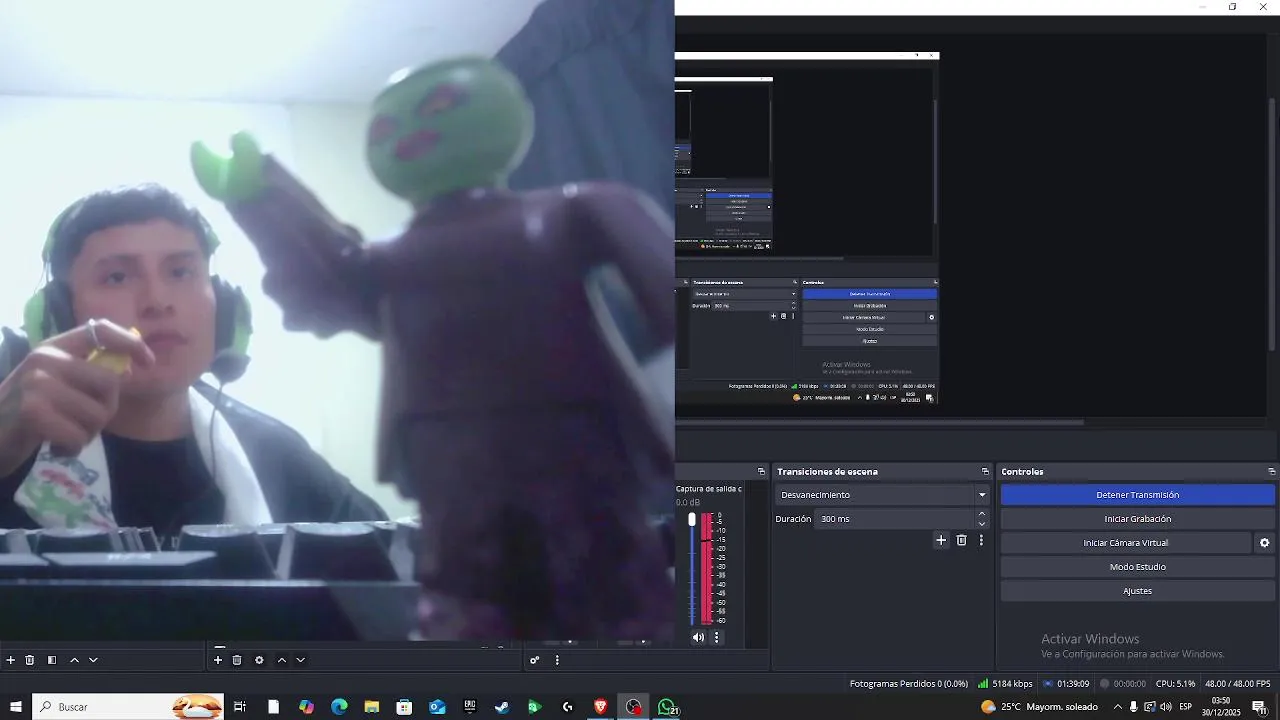
Task: Mute the Captura de salida audio channel
Action: [x=698, y=637]
